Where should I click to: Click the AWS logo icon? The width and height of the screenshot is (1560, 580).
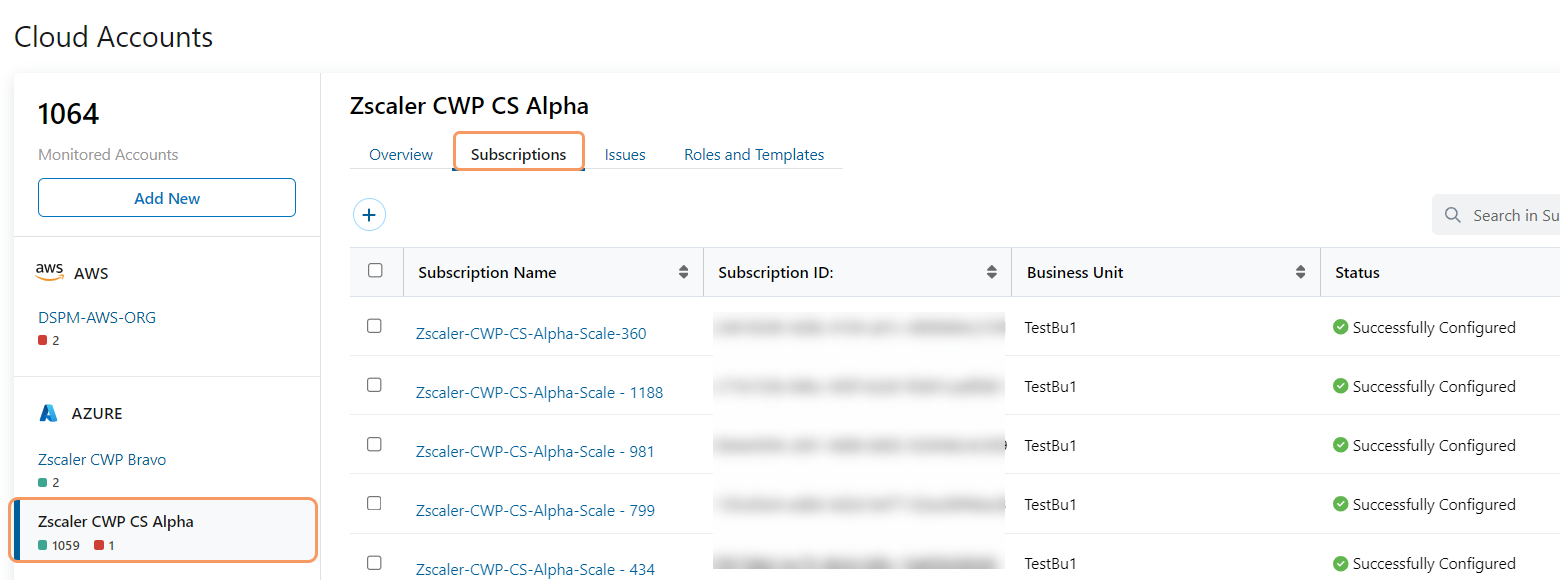click(x=49, y=272)
